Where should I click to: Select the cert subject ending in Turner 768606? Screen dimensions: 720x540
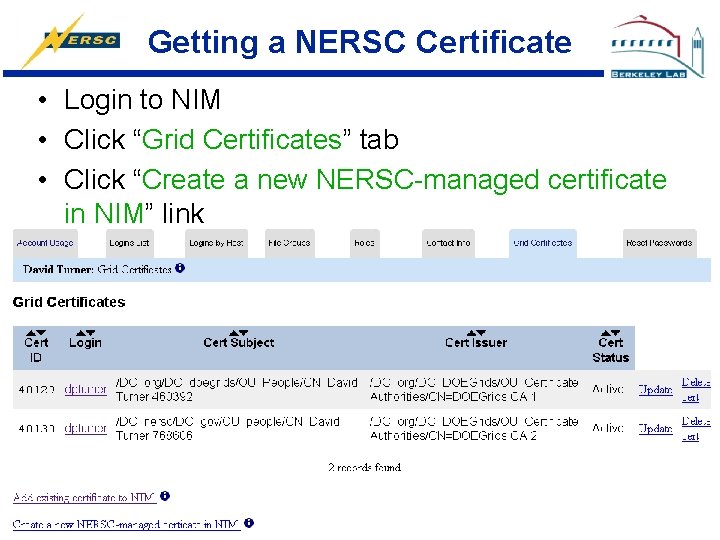tap(228, 428)
